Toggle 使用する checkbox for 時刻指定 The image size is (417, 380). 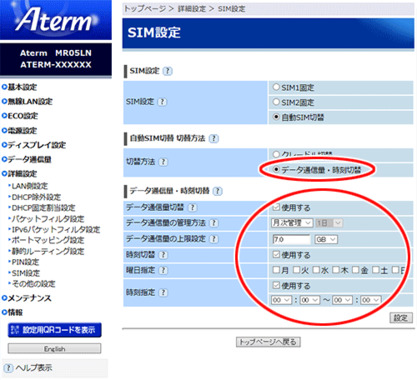click(x=276, y=285)
